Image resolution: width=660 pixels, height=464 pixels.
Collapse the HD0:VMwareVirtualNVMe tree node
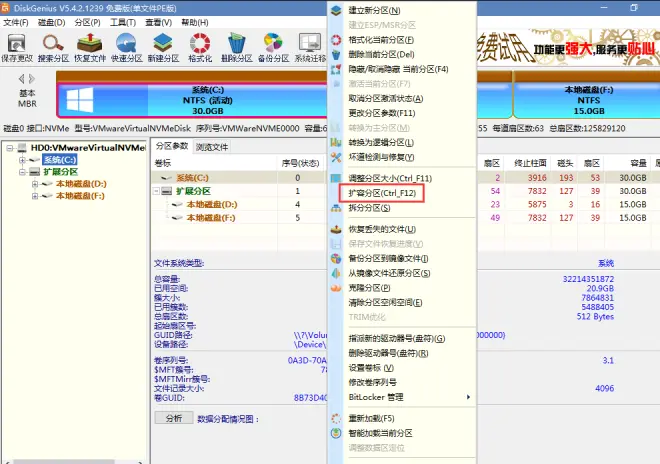(10, 148)
